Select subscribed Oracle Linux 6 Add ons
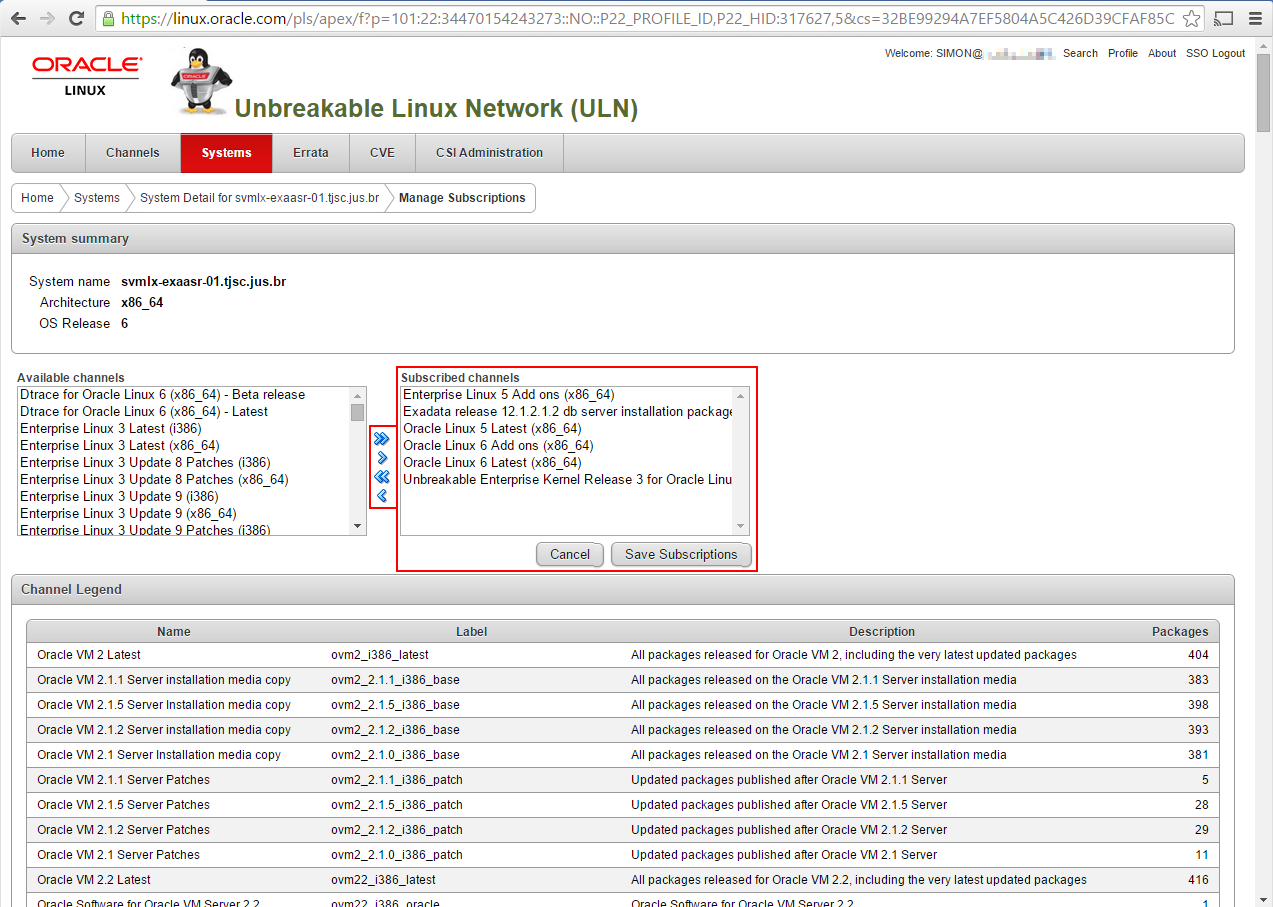This screenshot has width=1273, height=907. coord(567,446)
